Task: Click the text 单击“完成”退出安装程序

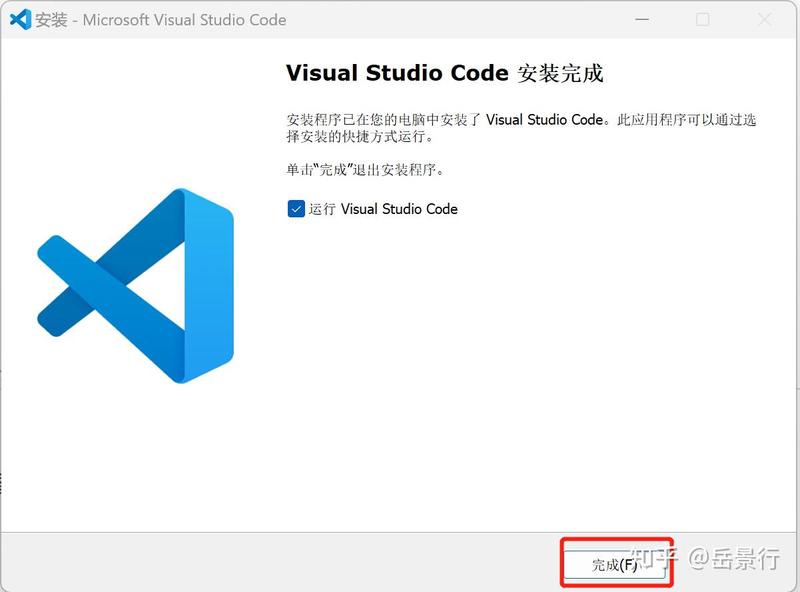Action: pyautogui.click(x=365, y=169)
